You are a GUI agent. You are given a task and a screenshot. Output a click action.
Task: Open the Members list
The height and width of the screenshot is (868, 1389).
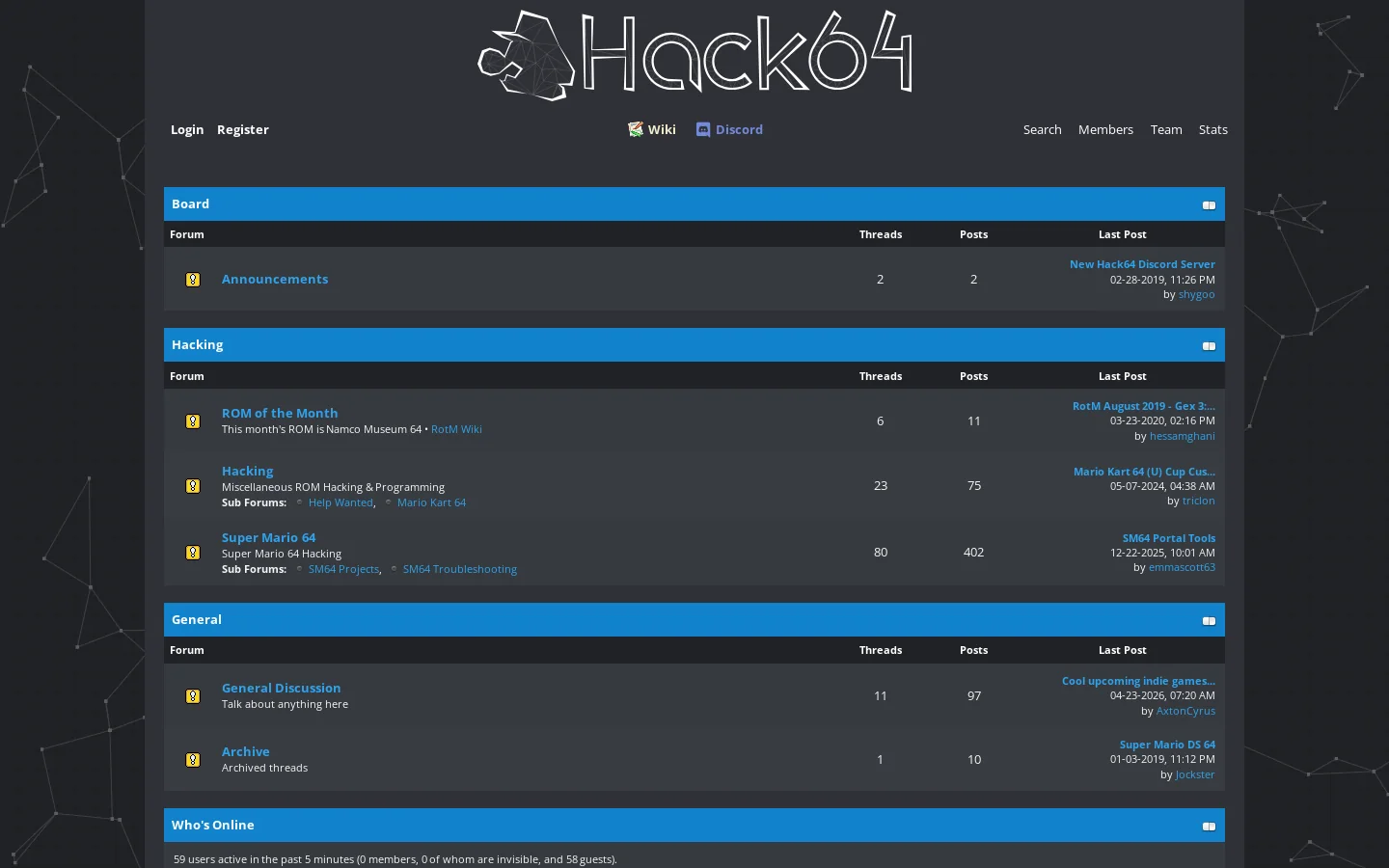[x=1105, y=129]
